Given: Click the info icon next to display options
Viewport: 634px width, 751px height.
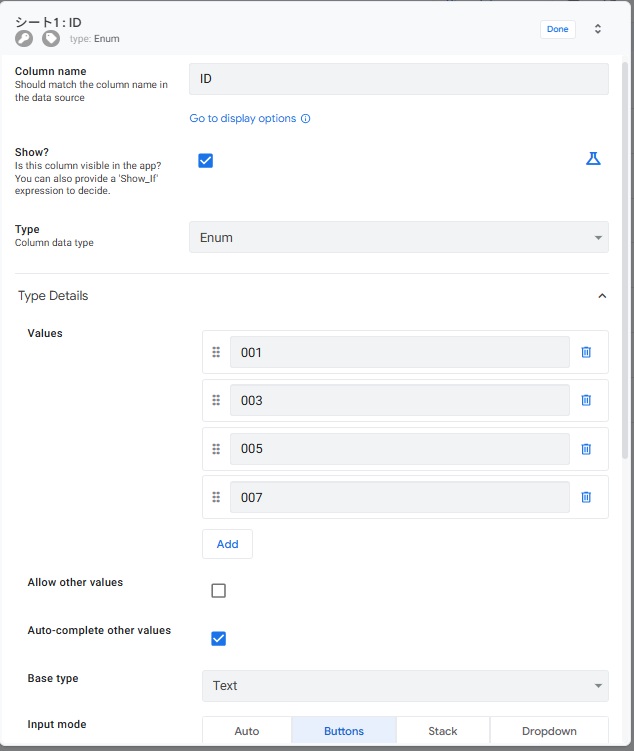Looking at the screenshot, I should pyautogui.click(x=306, y=119).
